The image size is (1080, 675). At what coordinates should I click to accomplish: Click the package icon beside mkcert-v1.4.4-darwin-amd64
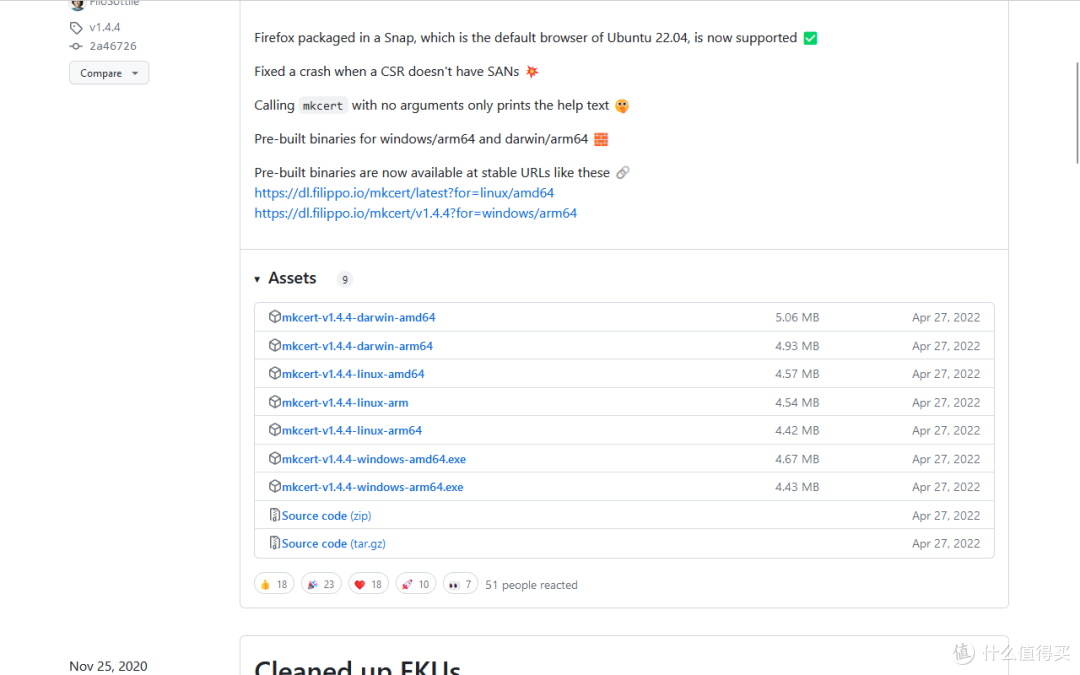275,317
